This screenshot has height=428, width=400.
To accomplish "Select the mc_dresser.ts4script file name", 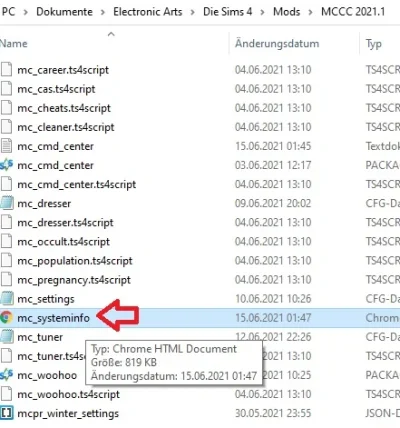I will 65,222.
